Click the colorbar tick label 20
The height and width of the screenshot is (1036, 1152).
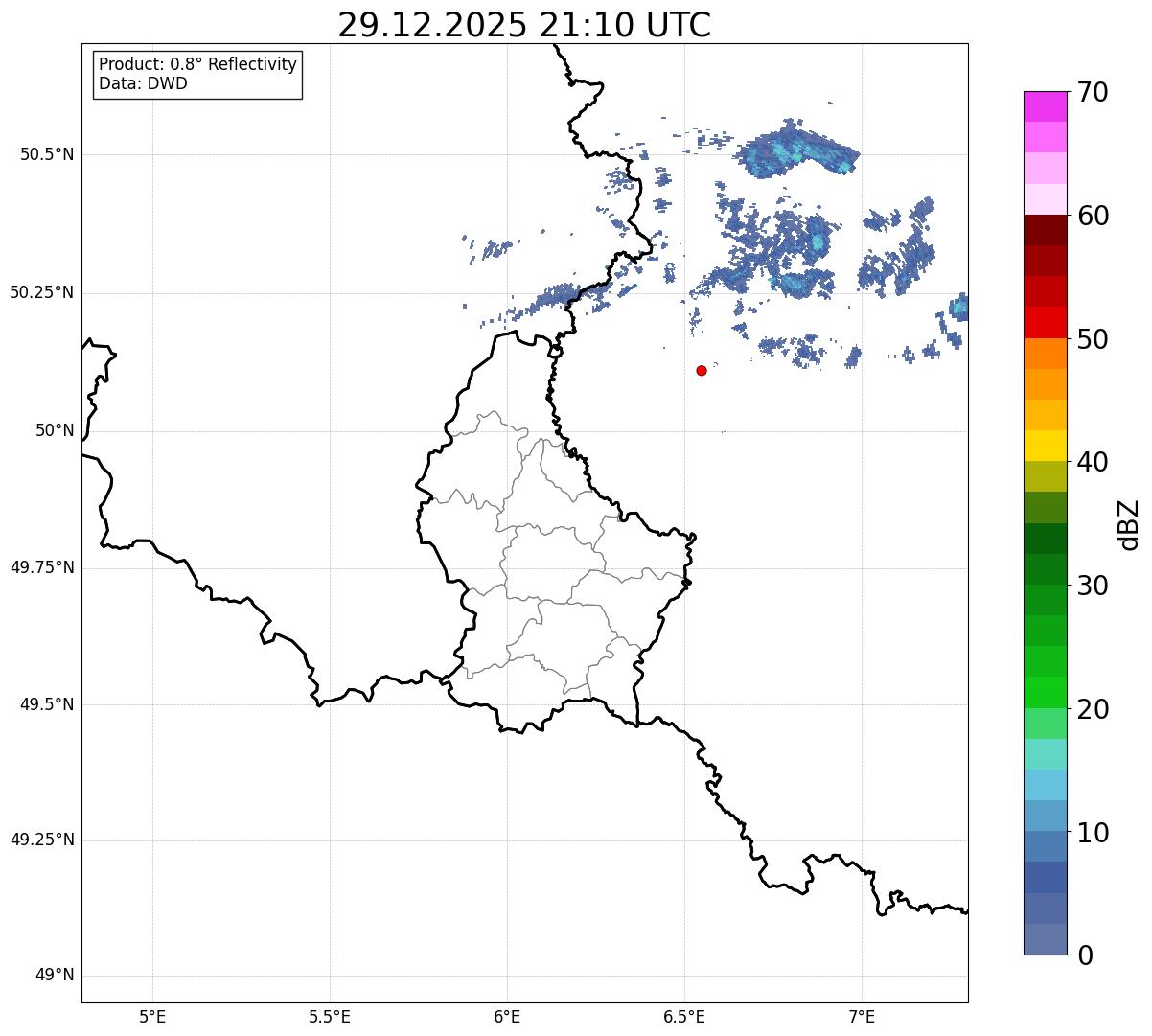pos(1093,709)
